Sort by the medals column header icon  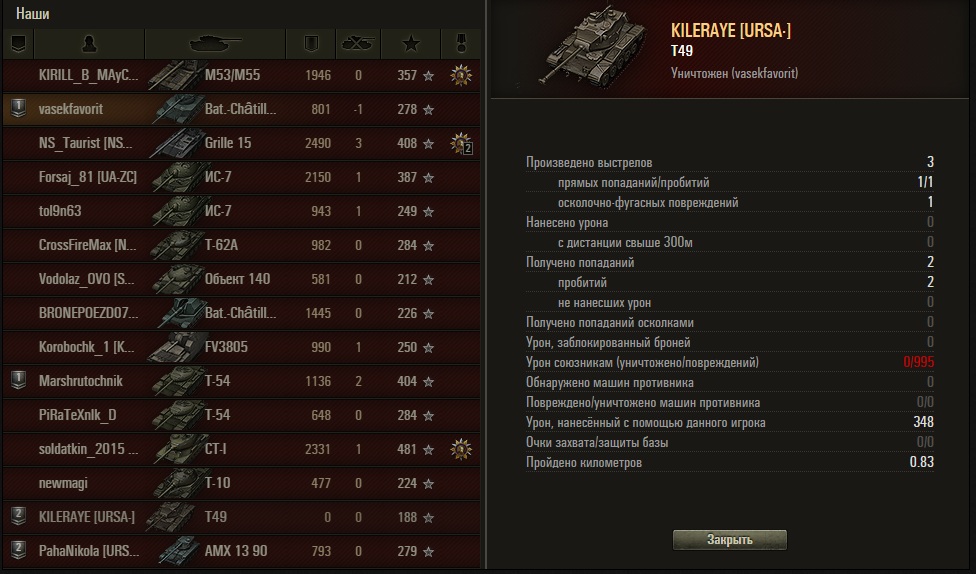(461, 44)
